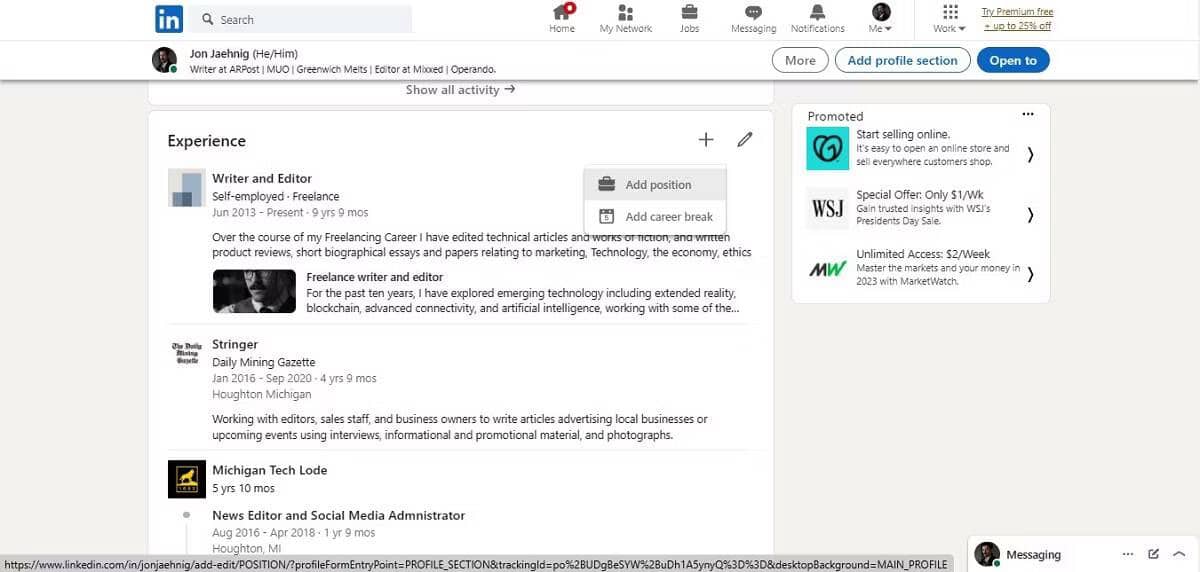Edit Experience with the pencil icon
This screenshot has width=1200, height=572.
click(x=744, y=140)
